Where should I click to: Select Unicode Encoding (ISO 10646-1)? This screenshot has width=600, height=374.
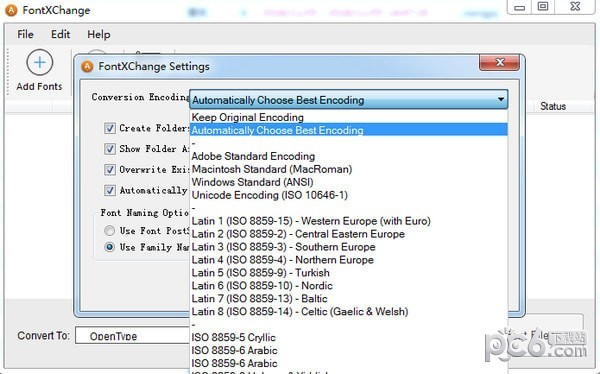pos(349,195)
